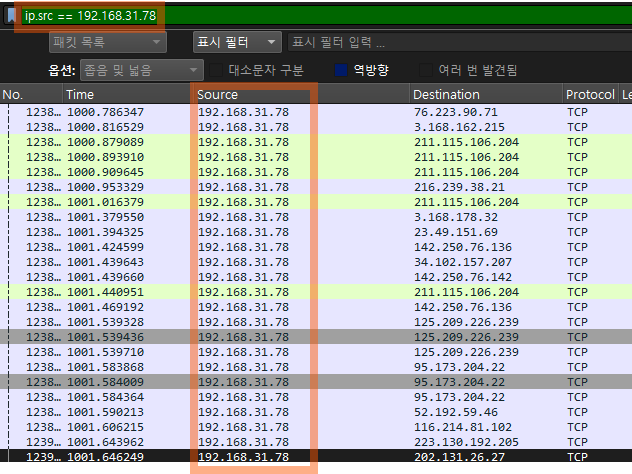Click destination 34.102.157.207
The image size is (632, 474).
click(463, 262)
